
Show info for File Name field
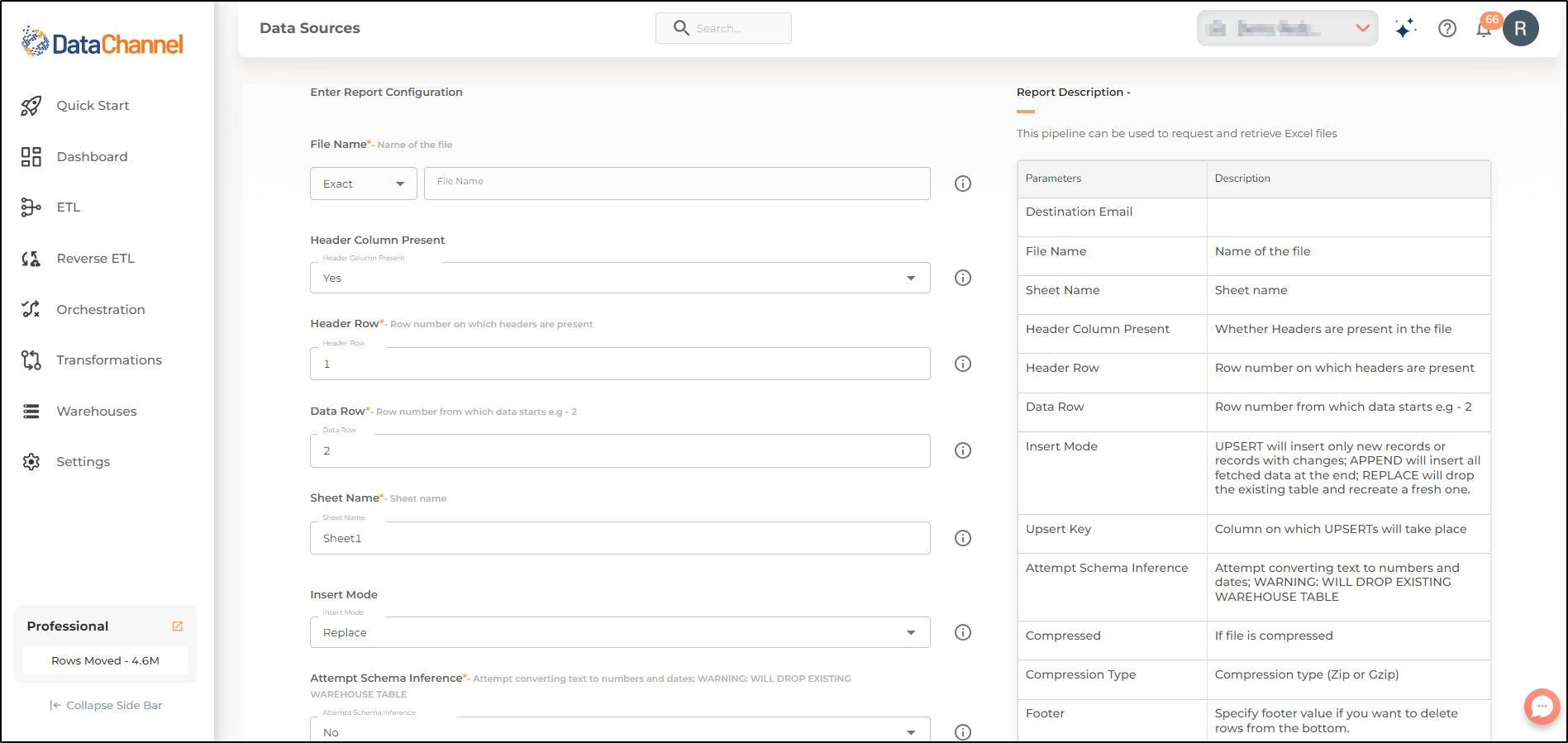pos(963,183)
